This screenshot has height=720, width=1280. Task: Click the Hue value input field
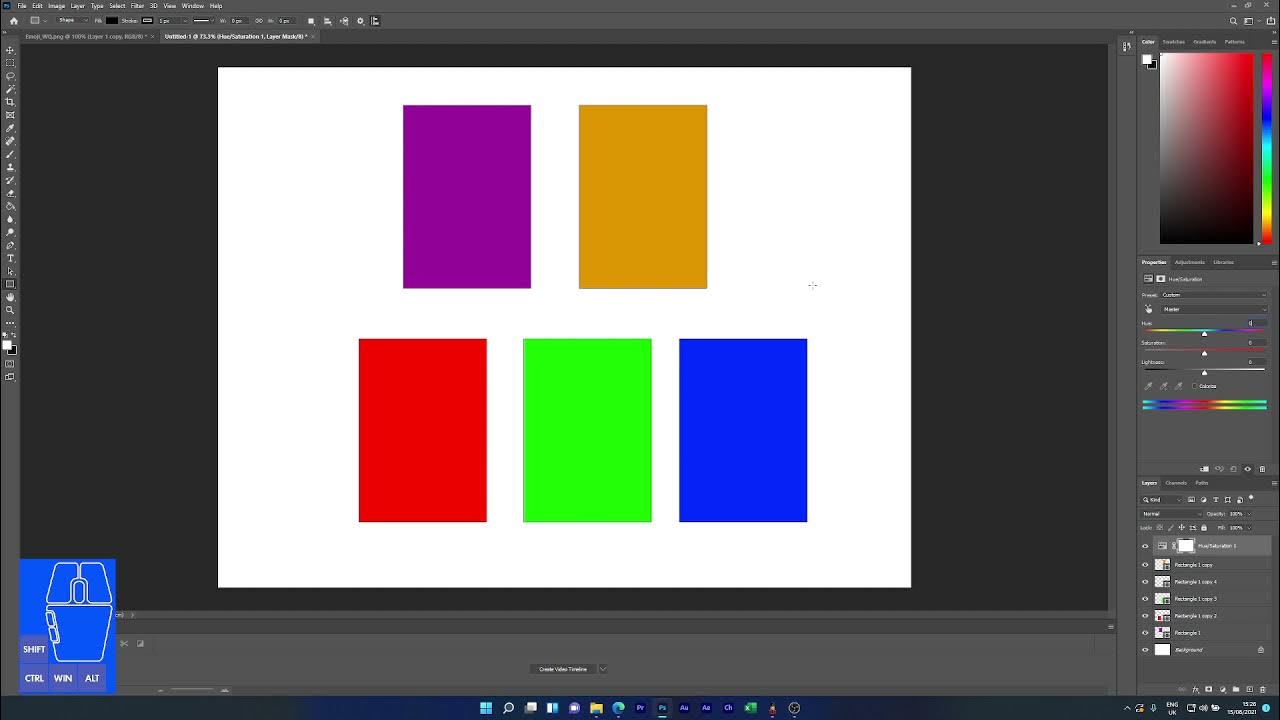(x=1256, y=323)
